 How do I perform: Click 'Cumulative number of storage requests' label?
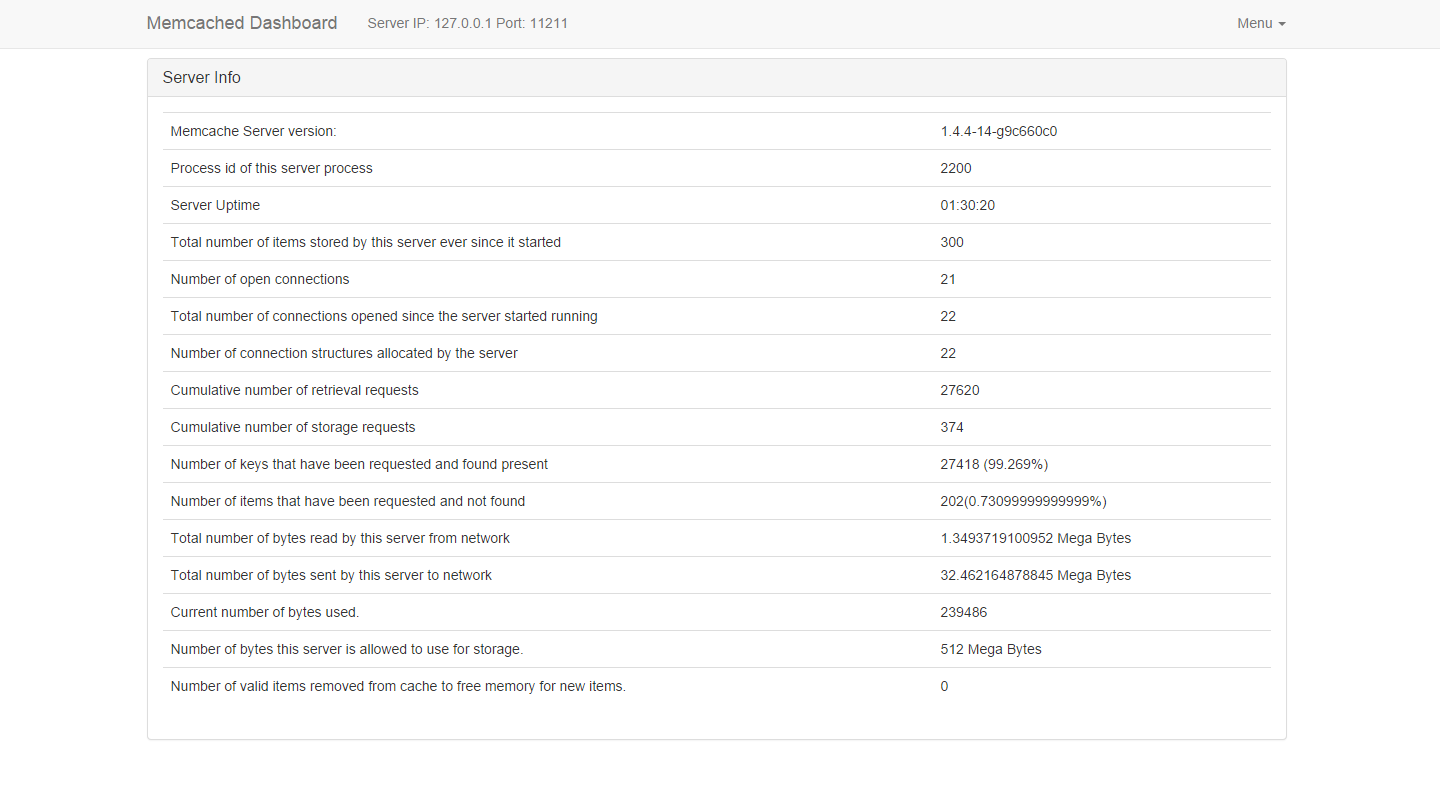coord(293,427)
